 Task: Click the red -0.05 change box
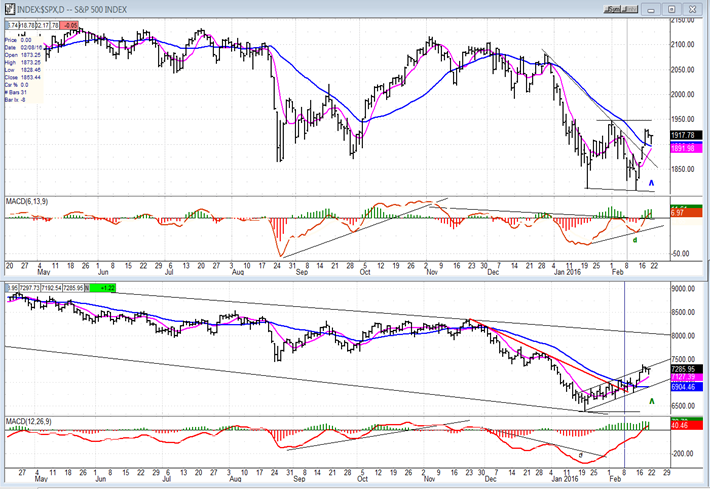(69, 25)
